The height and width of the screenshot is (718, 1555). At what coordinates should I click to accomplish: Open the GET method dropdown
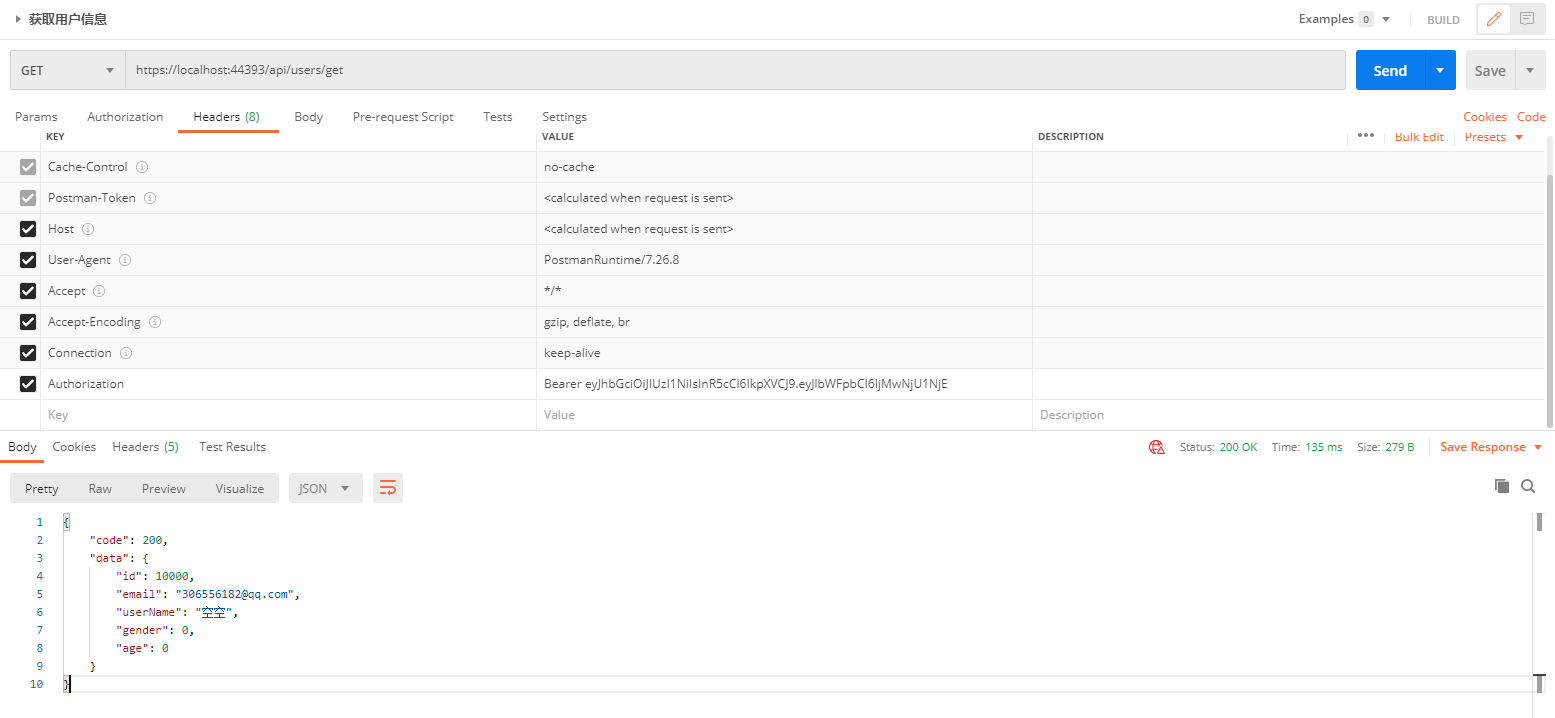coord(68,71)
